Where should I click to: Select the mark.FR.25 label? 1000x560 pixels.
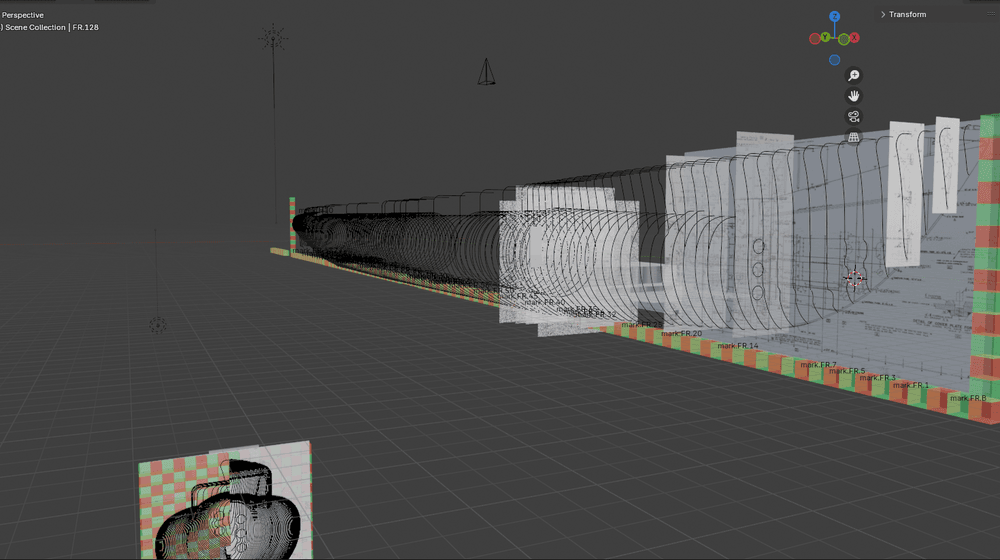click(642, 325)
